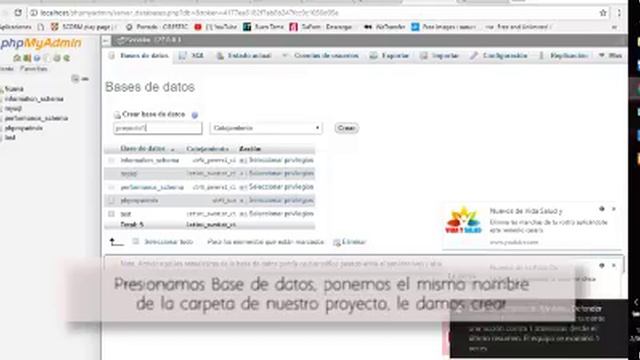
Task: Click Eliminar for marked databases
Action: pos(350,242)
